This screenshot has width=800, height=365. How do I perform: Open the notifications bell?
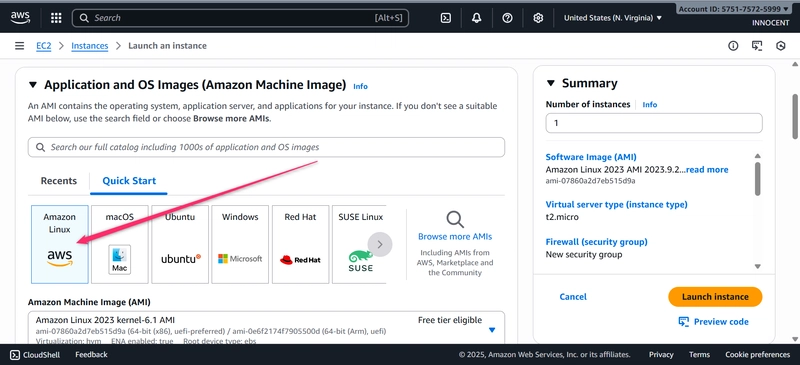[477, 18]
